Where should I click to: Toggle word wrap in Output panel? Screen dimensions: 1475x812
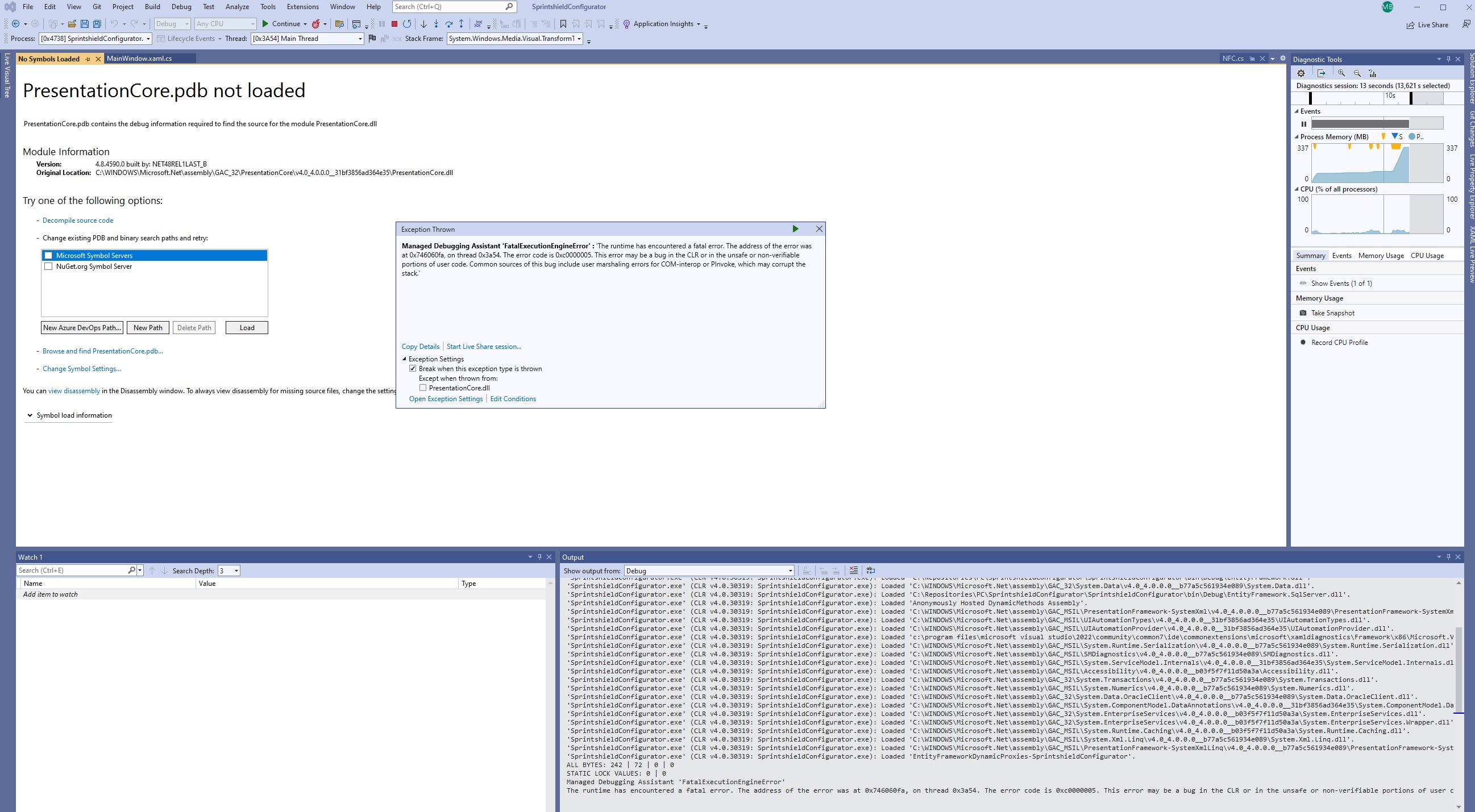[871, 571]
